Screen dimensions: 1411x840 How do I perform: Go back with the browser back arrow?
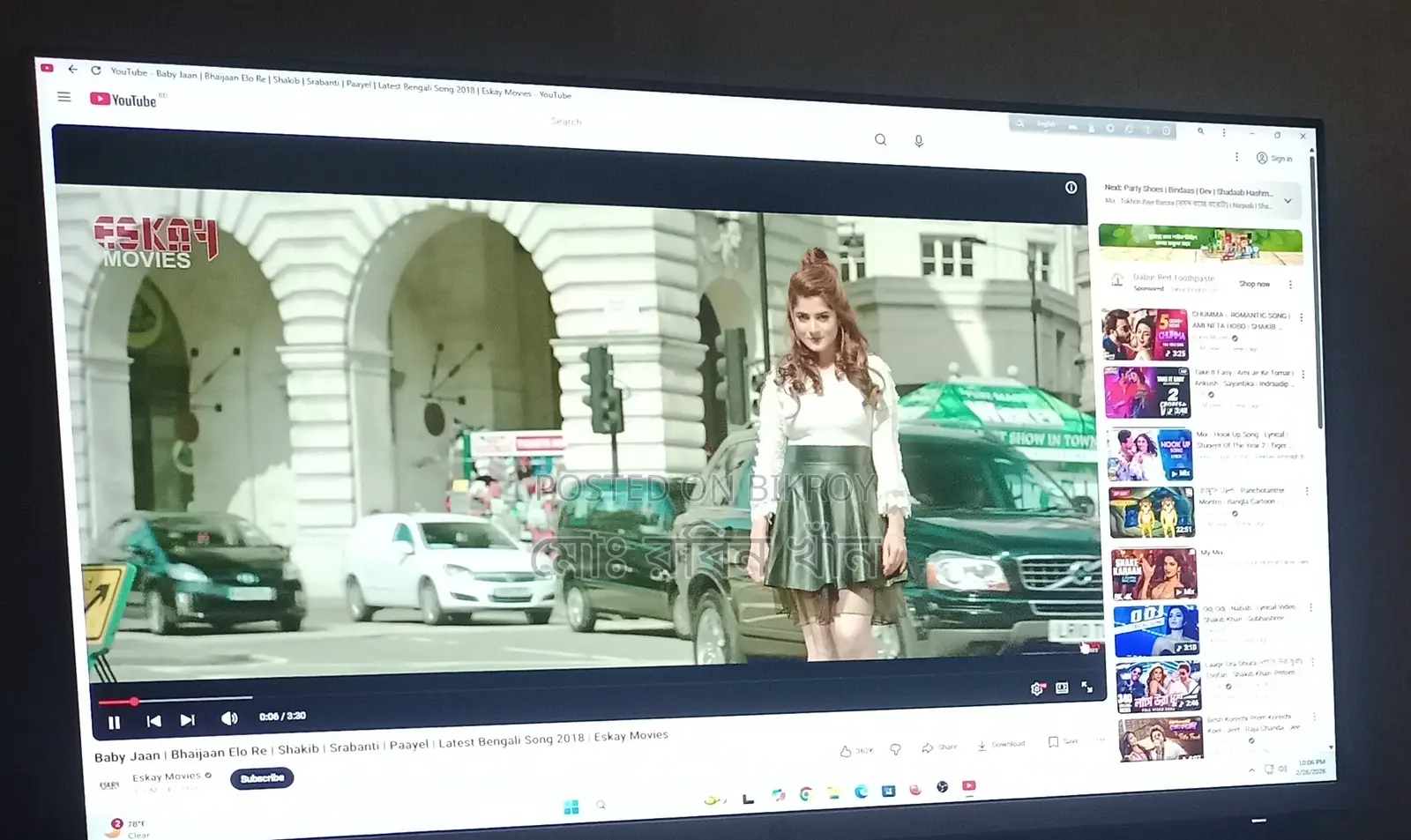pyautogui.click(x=72, y=69)
